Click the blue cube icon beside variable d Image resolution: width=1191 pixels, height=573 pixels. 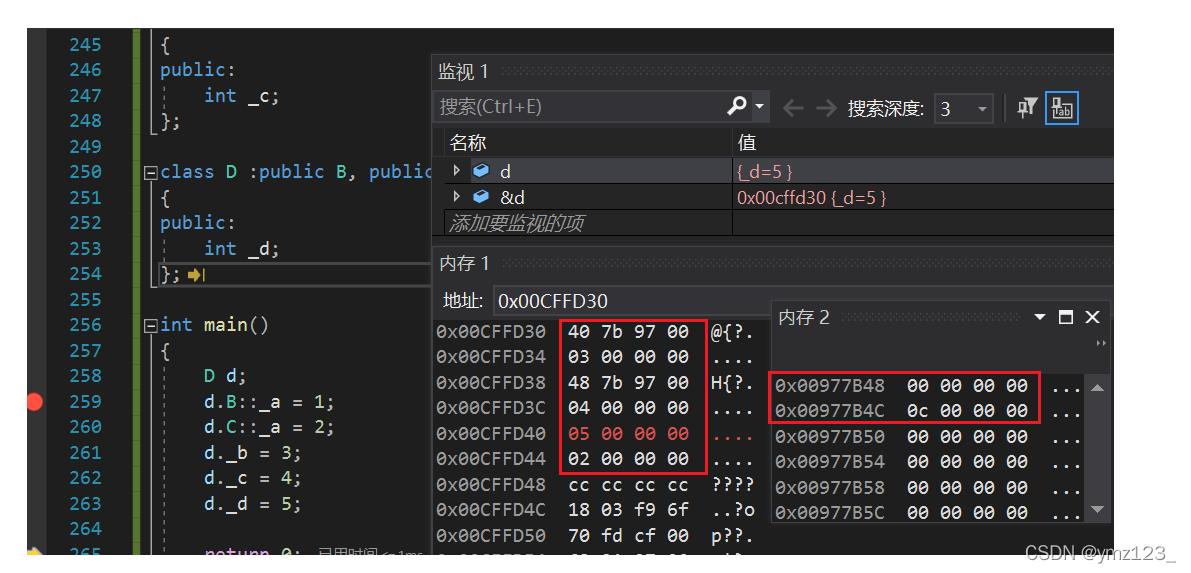481,171
